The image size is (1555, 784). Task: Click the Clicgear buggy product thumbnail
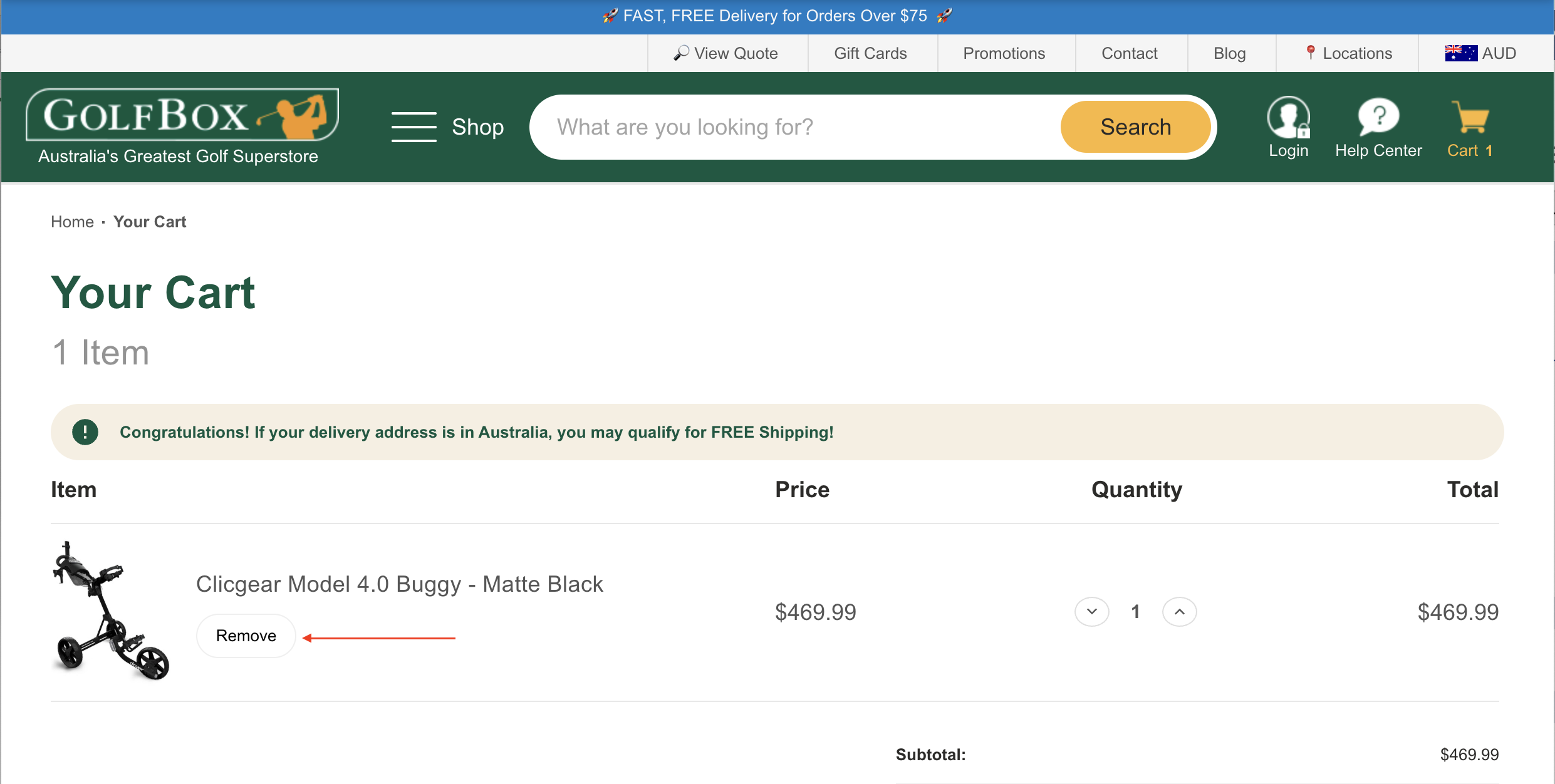112,611
